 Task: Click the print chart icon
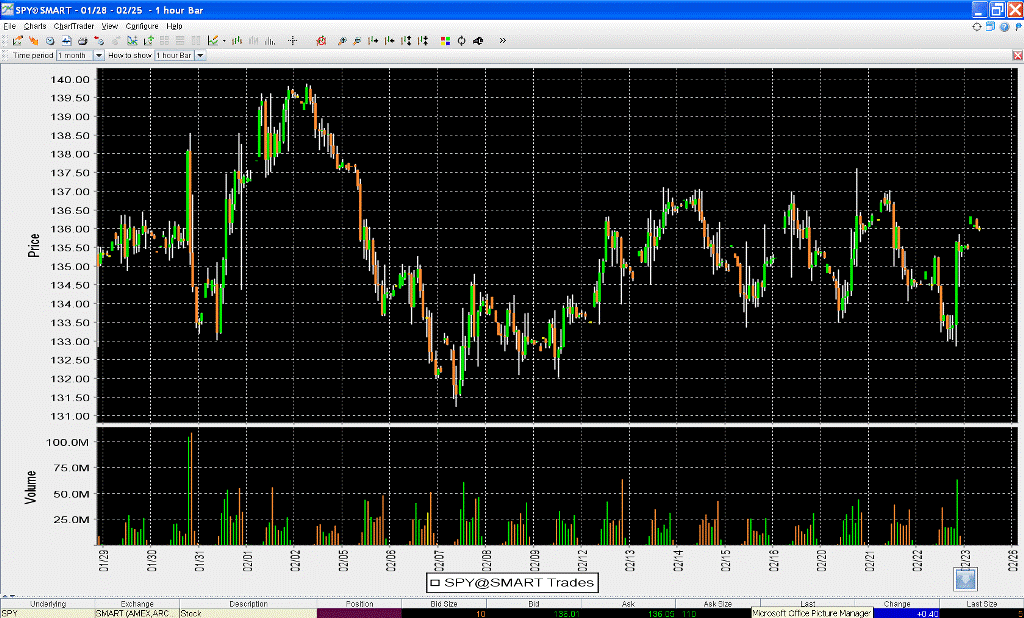click(x=82, y=41)
